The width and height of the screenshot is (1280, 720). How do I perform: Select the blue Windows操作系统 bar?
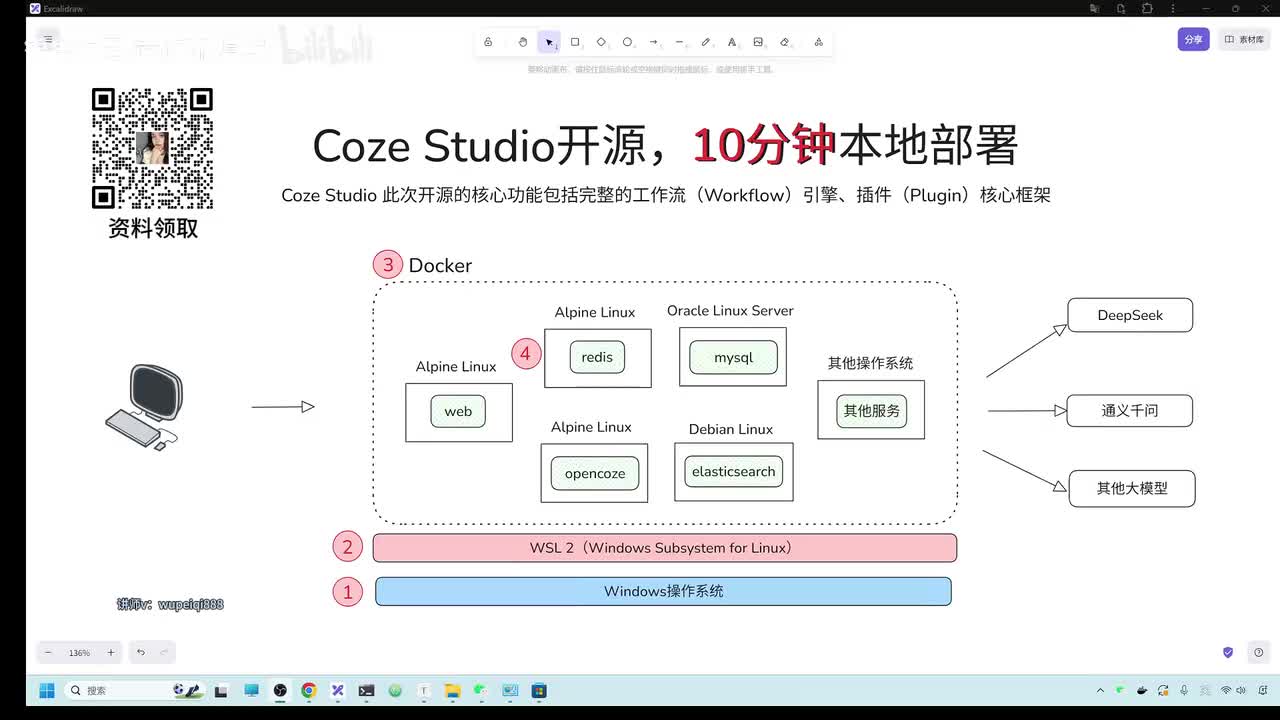[x=663, y=591]
